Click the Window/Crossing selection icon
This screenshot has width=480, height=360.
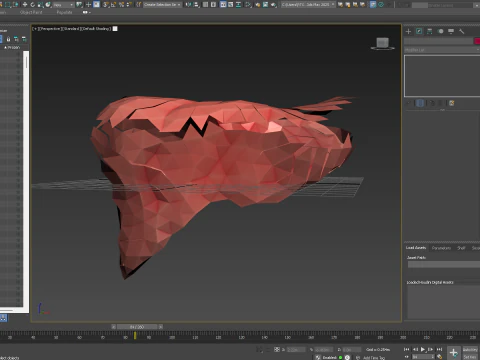coord(15,5)
